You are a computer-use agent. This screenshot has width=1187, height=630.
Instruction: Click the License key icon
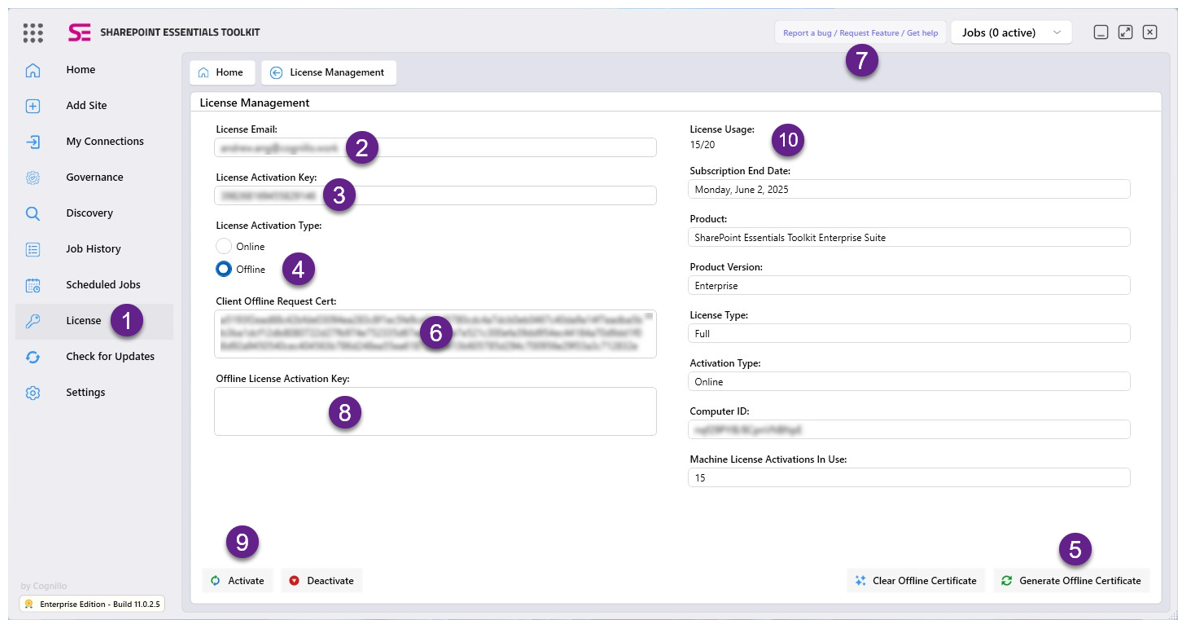[33, 321]
